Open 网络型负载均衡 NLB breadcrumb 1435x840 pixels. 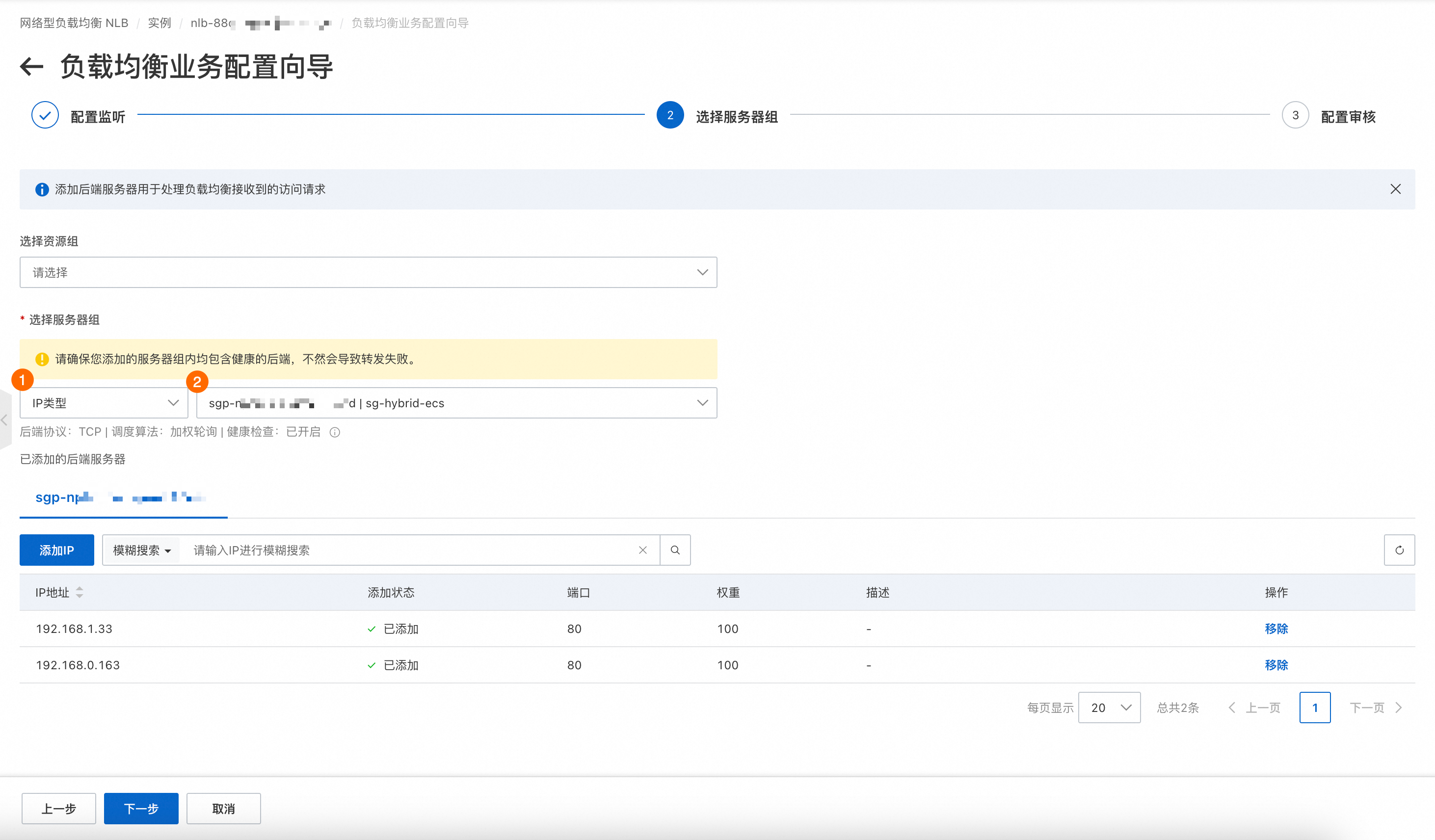pos(74,24)
